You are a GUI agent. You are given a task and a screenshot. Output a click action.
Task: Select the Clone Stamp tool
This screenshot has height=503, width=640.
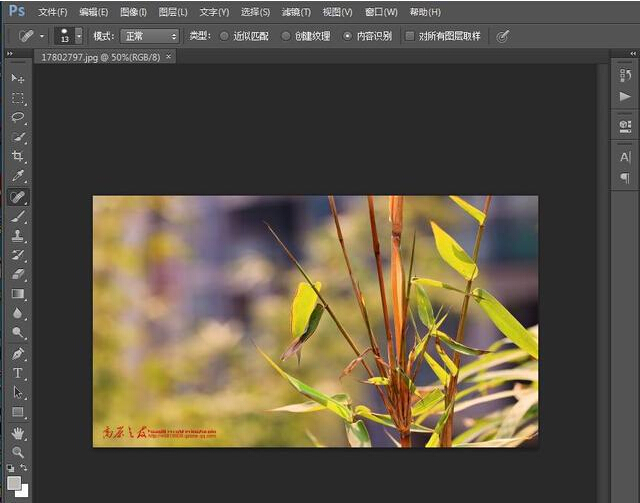[x=18, y=236]
